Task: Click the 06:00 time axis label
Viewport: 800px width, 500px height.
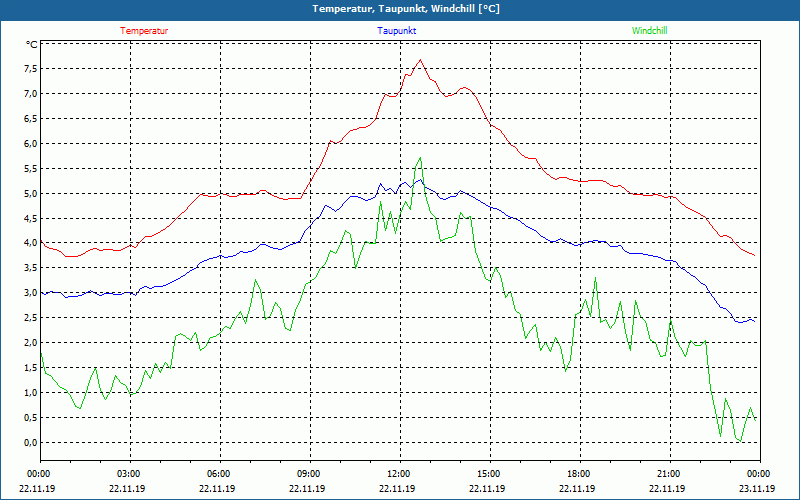Action: tap(217, 474)
